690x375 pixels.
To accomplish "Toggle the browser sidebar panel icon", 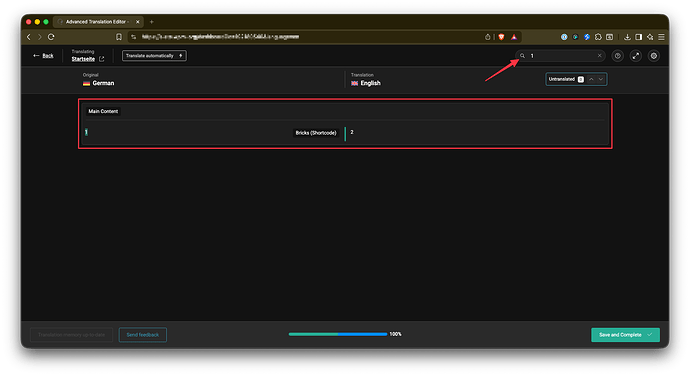I will (x=639, y=37).
